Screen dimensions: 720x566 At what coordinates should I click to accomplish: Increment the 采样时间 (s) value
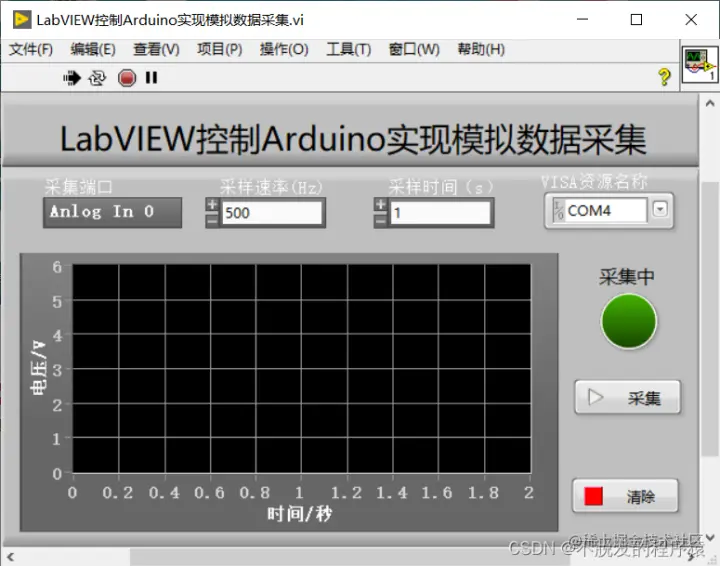point(380,205)
